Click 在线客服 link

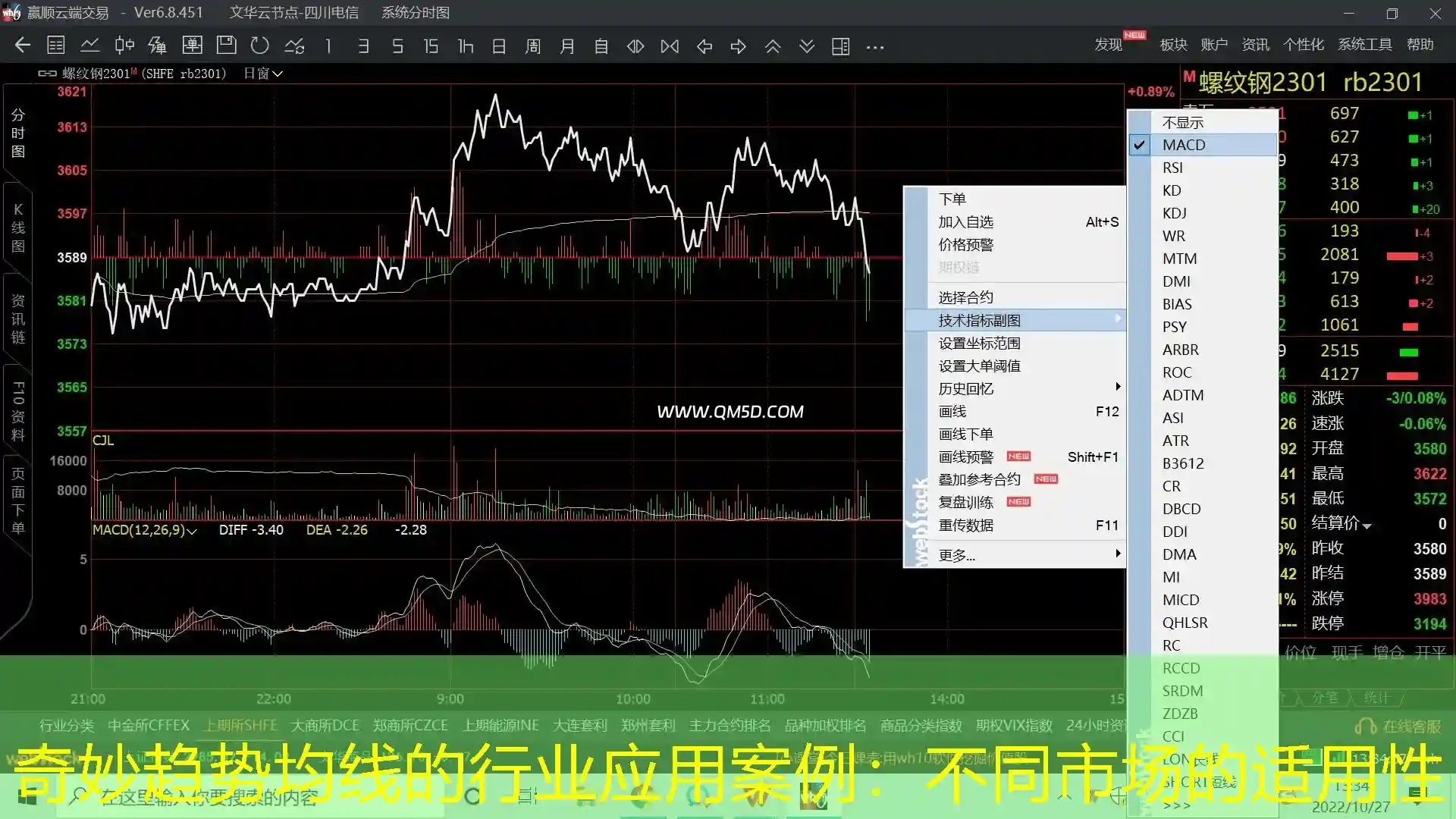pos(1398,726)
